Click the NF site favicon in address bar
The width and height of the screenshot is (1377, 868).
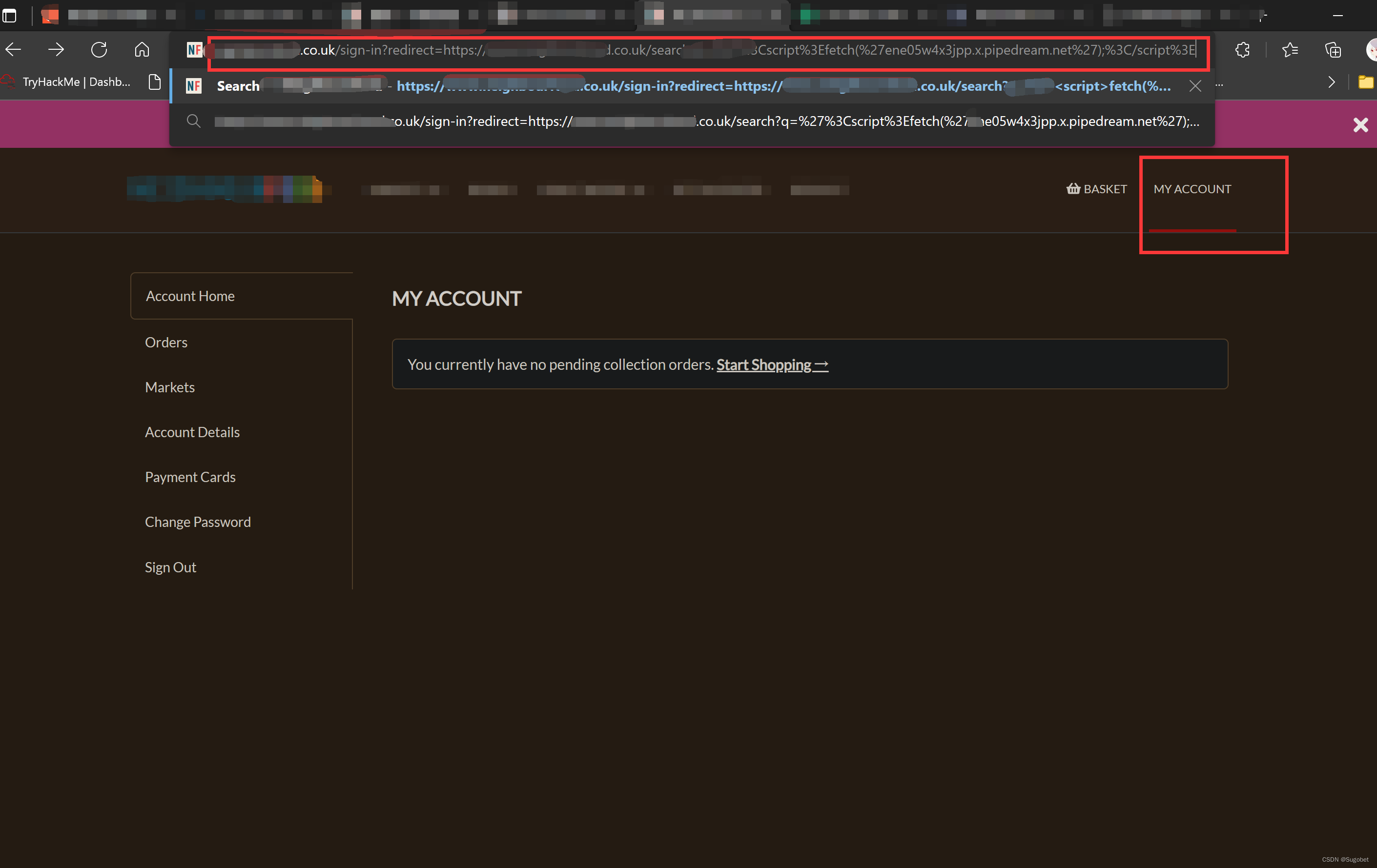194,50
